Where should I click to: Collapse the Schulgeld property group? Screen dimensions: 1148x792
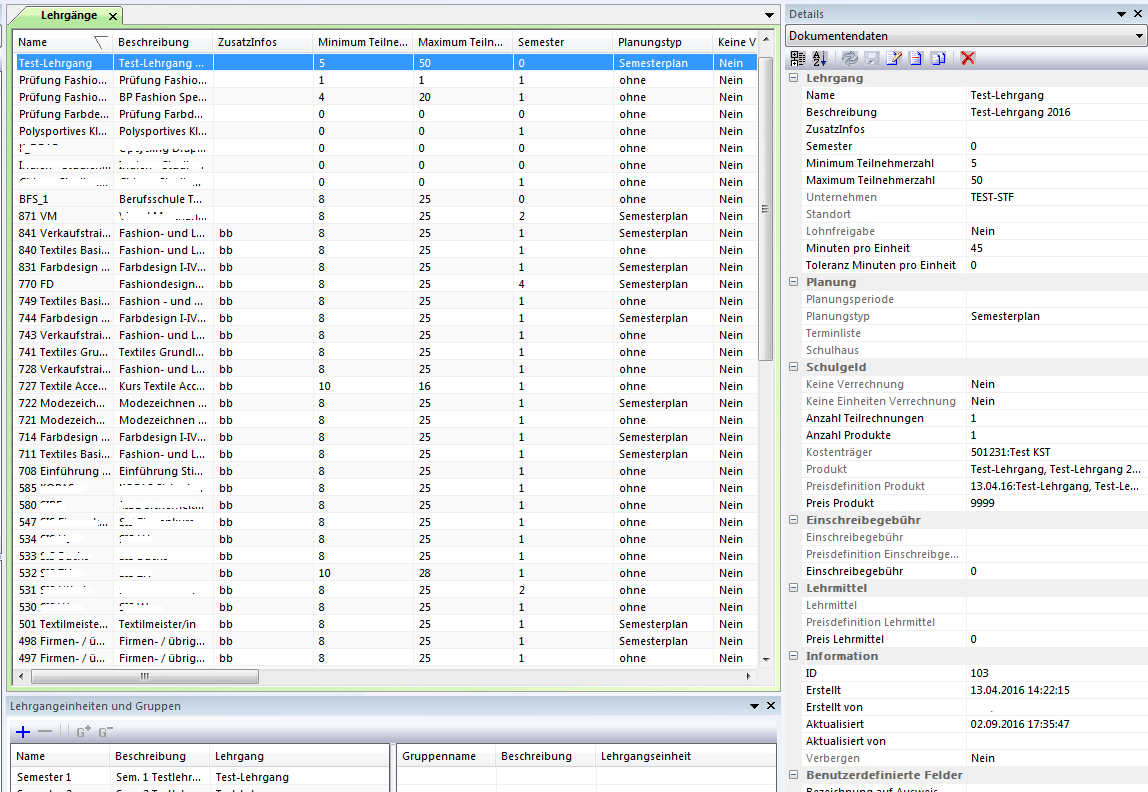click(x=795, y=367)
